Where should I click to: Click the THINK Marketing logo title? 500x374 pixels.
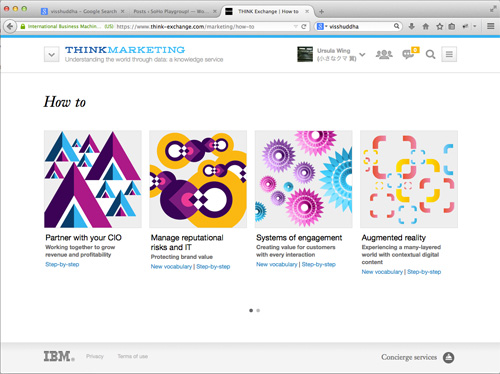pos(125,50)
